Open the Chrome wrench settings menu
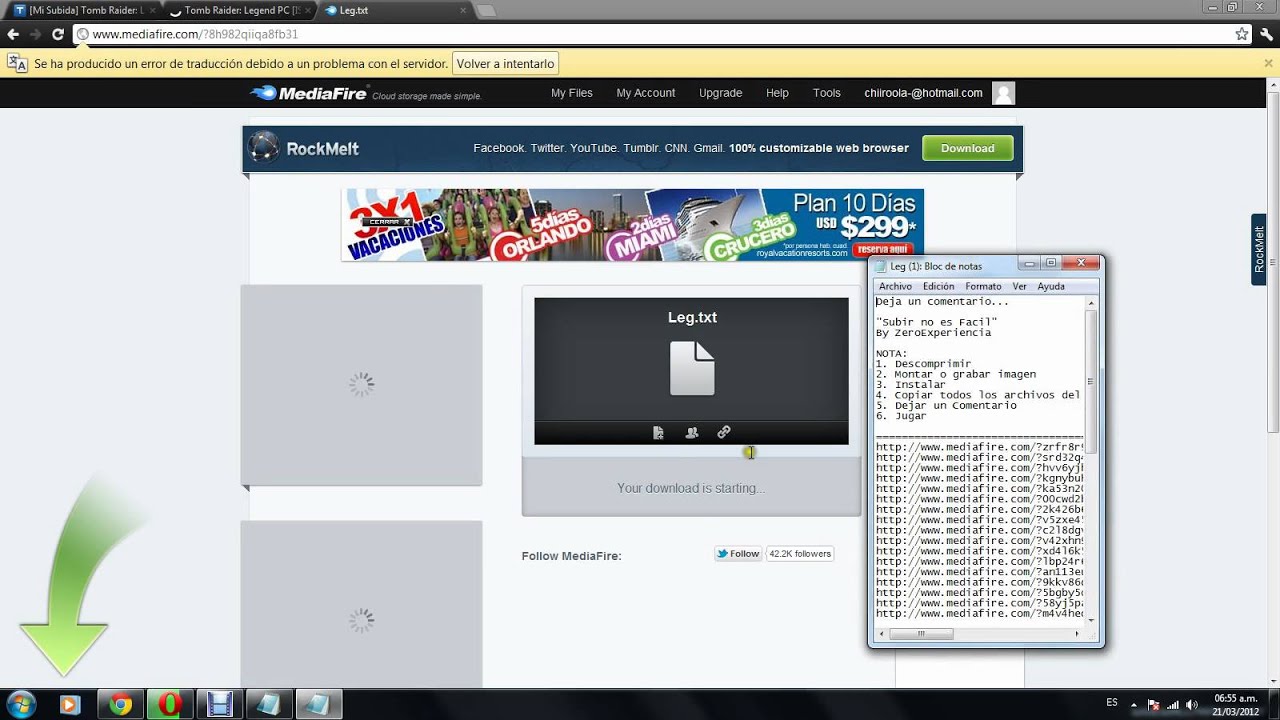The width and height of the screenshot is (1280, 720). (x=1266, y=34)
